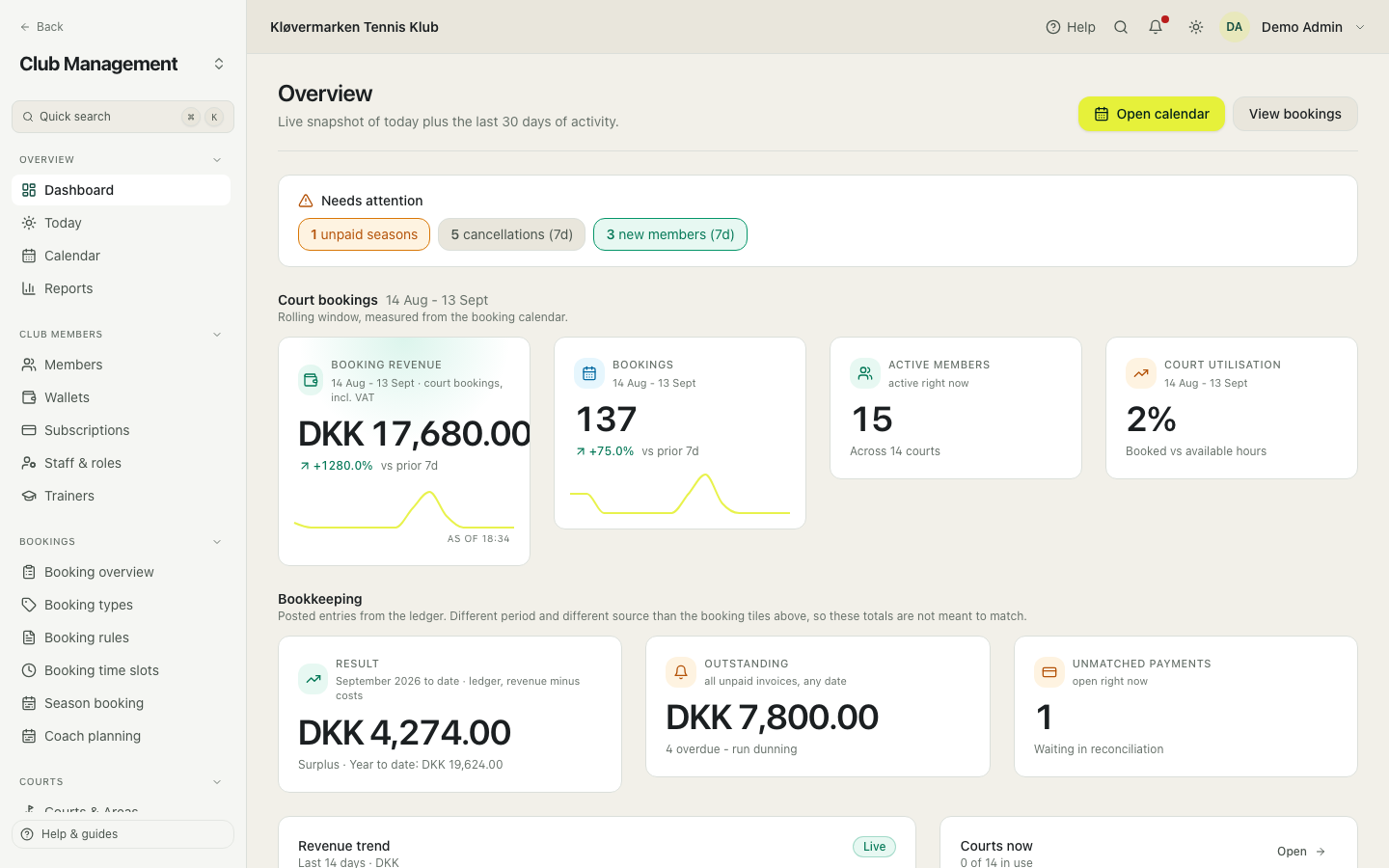The height and width of the screenshot is (868, 1389).
Task: Click the Booking time slots clock icon
Action: coord(29,670)
